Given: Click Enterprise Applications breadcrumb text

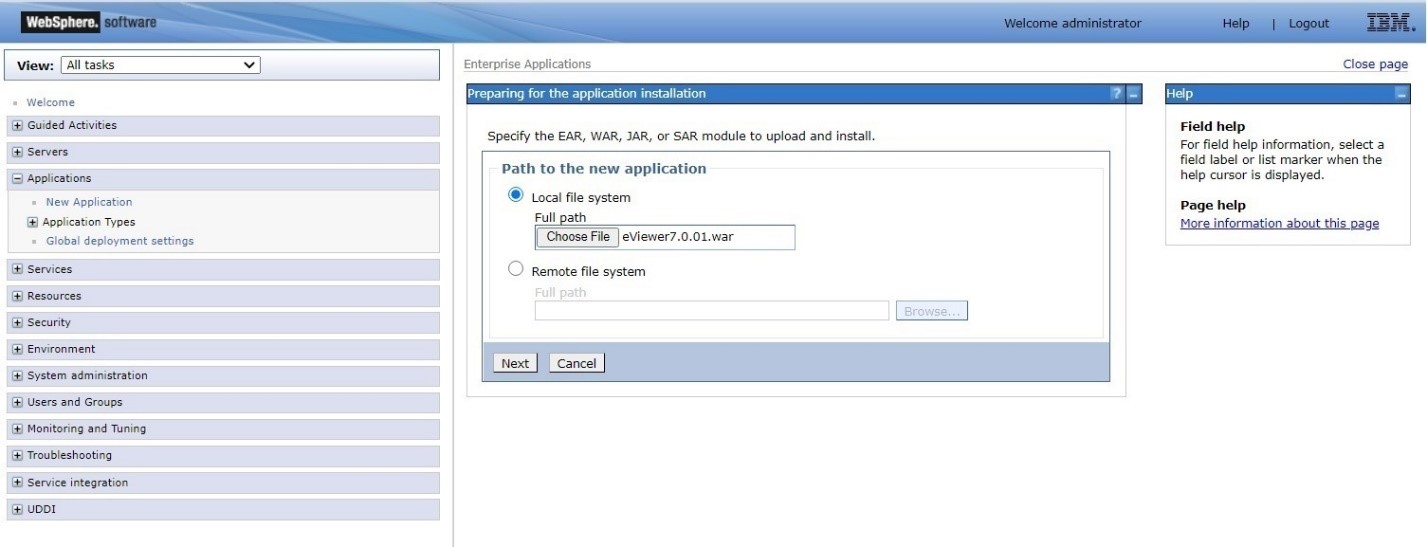Looking at the screenshot, I should click(527, 64).
